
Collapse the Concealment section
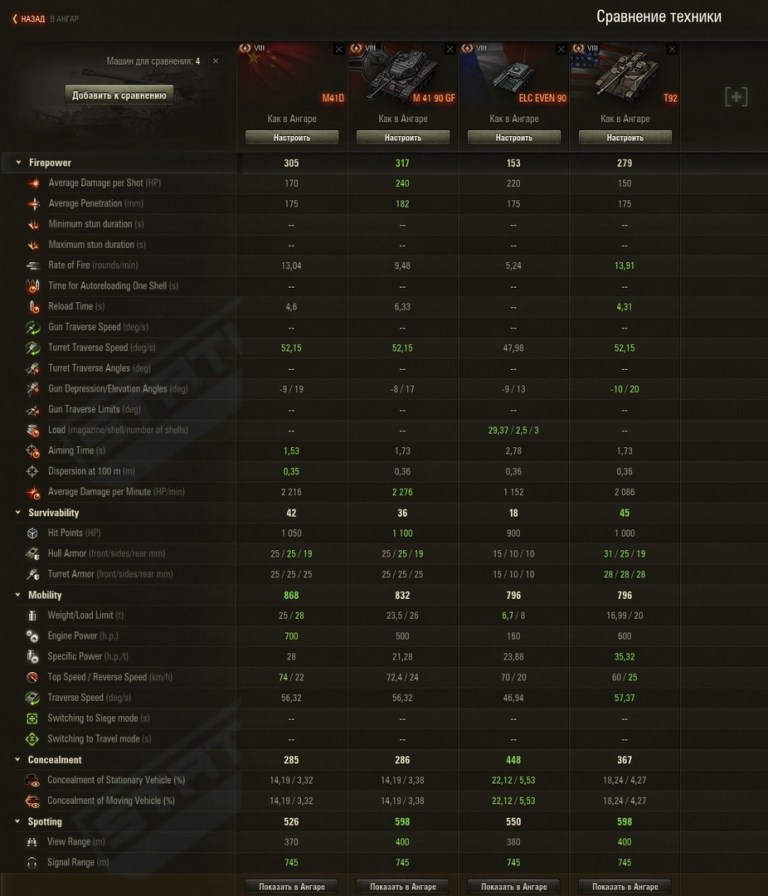pyautogui.click(x=17, y=759)
